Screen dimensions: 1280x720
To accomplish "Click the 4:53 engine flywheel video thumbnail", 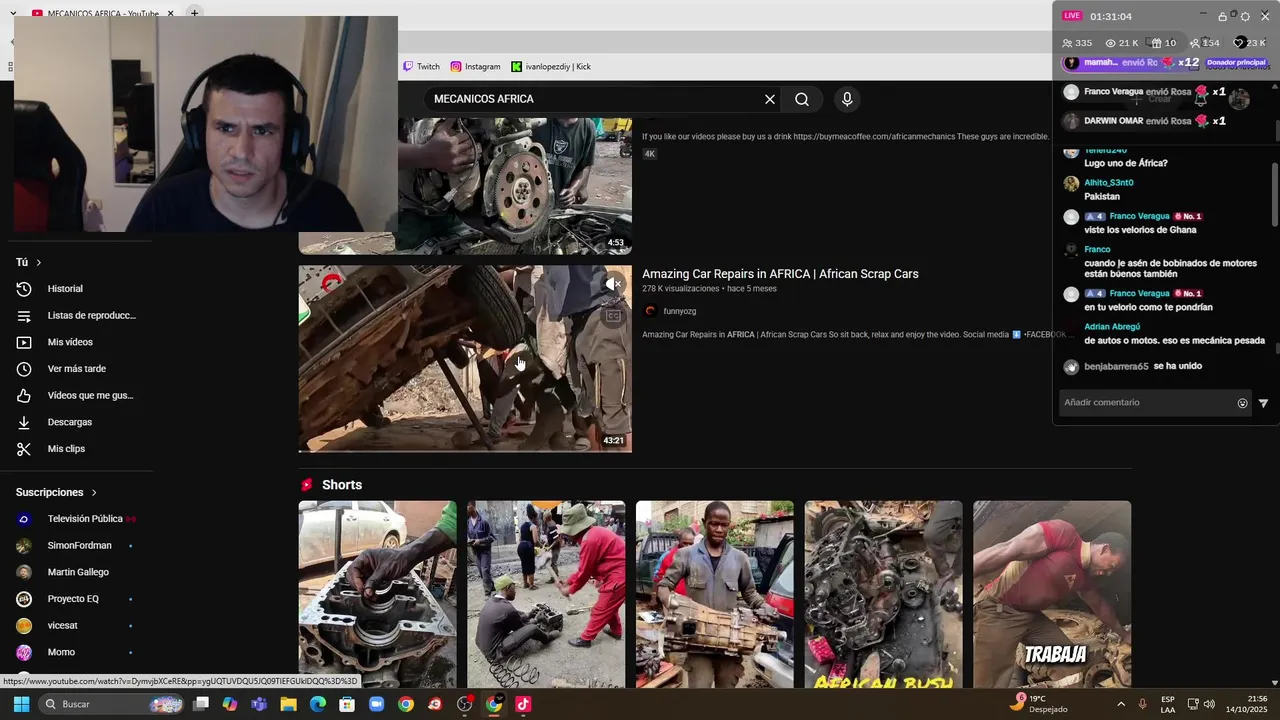I will pos(514,186).
